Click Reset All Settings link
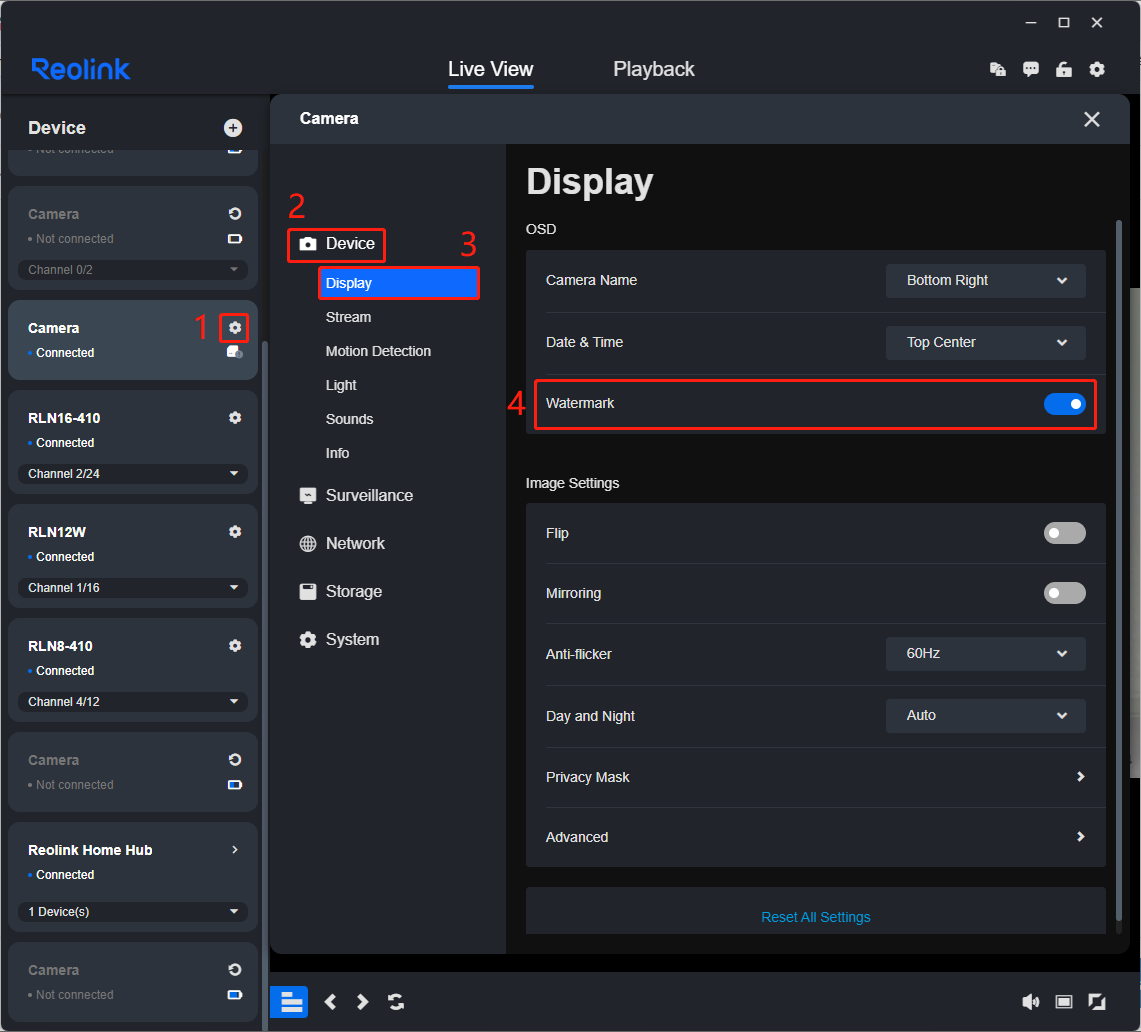This screenshot has width=1141, height=1032. [x=815, y=917]
